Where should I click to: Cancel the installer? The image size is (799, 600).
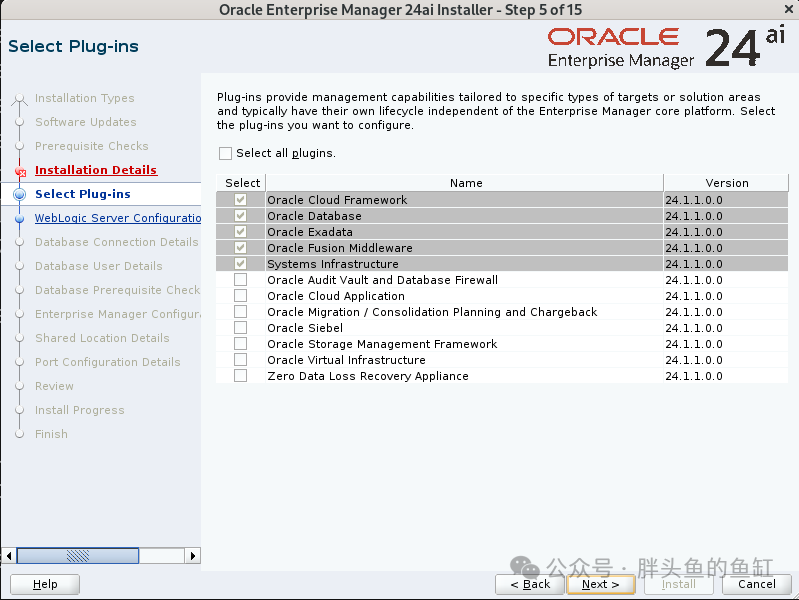pyautogui.click(x=757, y=584)
